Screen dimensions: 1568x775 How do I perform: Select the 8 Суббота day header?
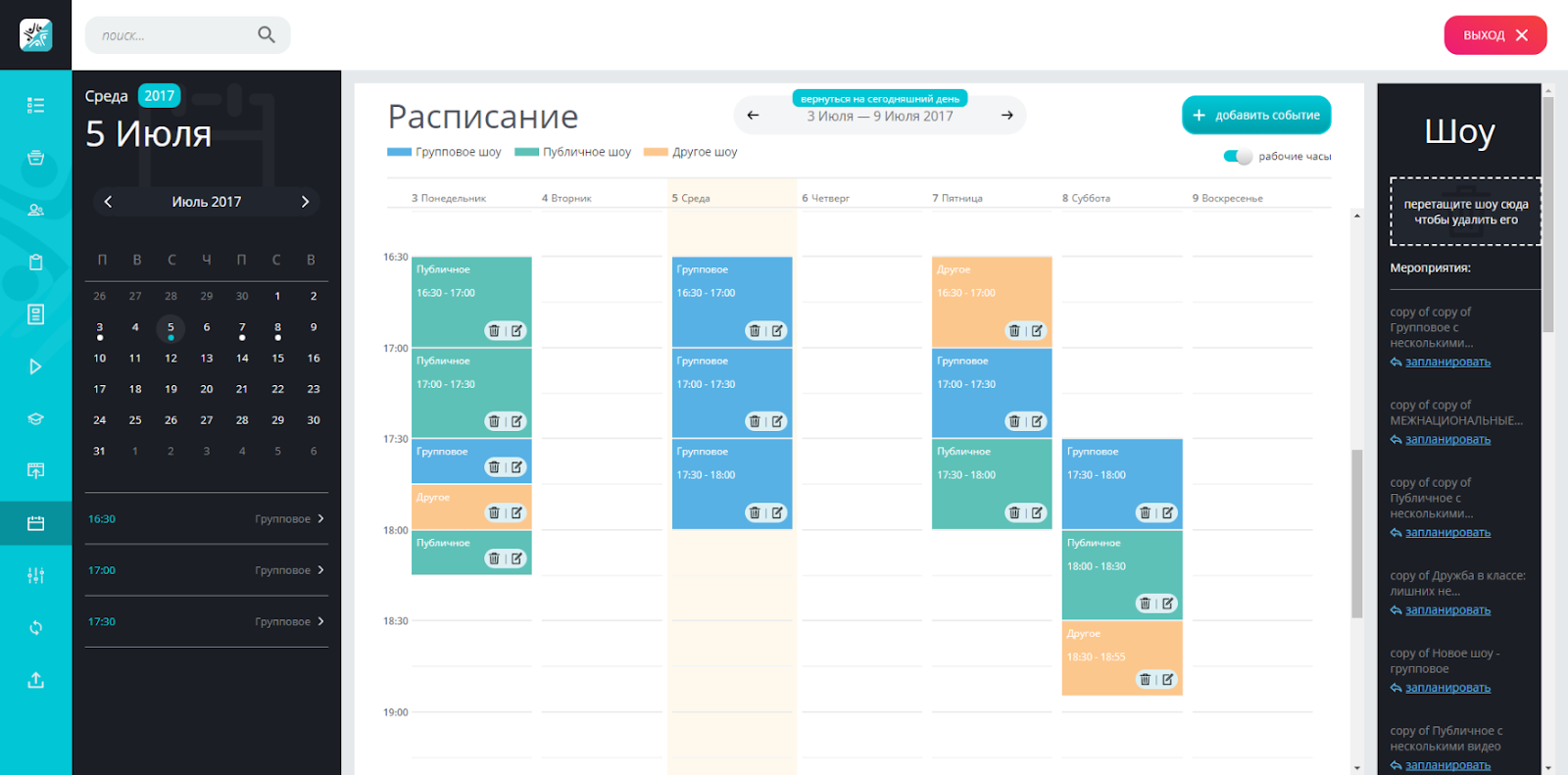1086,198
